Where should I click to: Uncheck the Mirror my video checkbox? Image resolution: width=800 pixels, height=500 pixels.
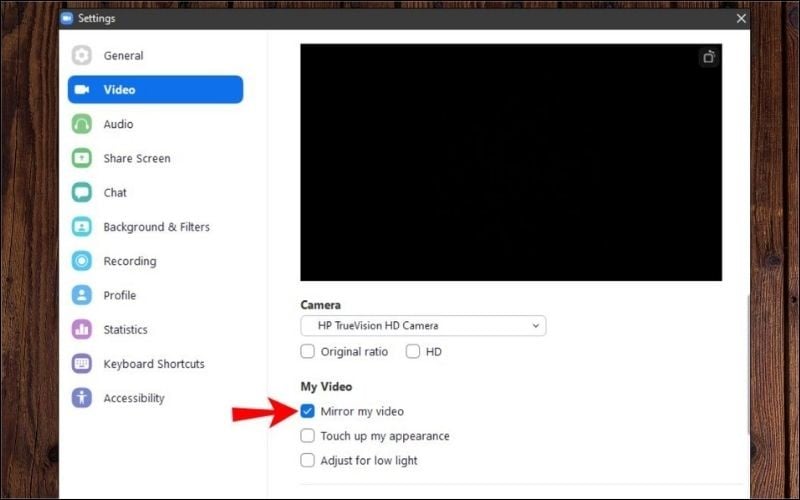click(x=308, y=411)
